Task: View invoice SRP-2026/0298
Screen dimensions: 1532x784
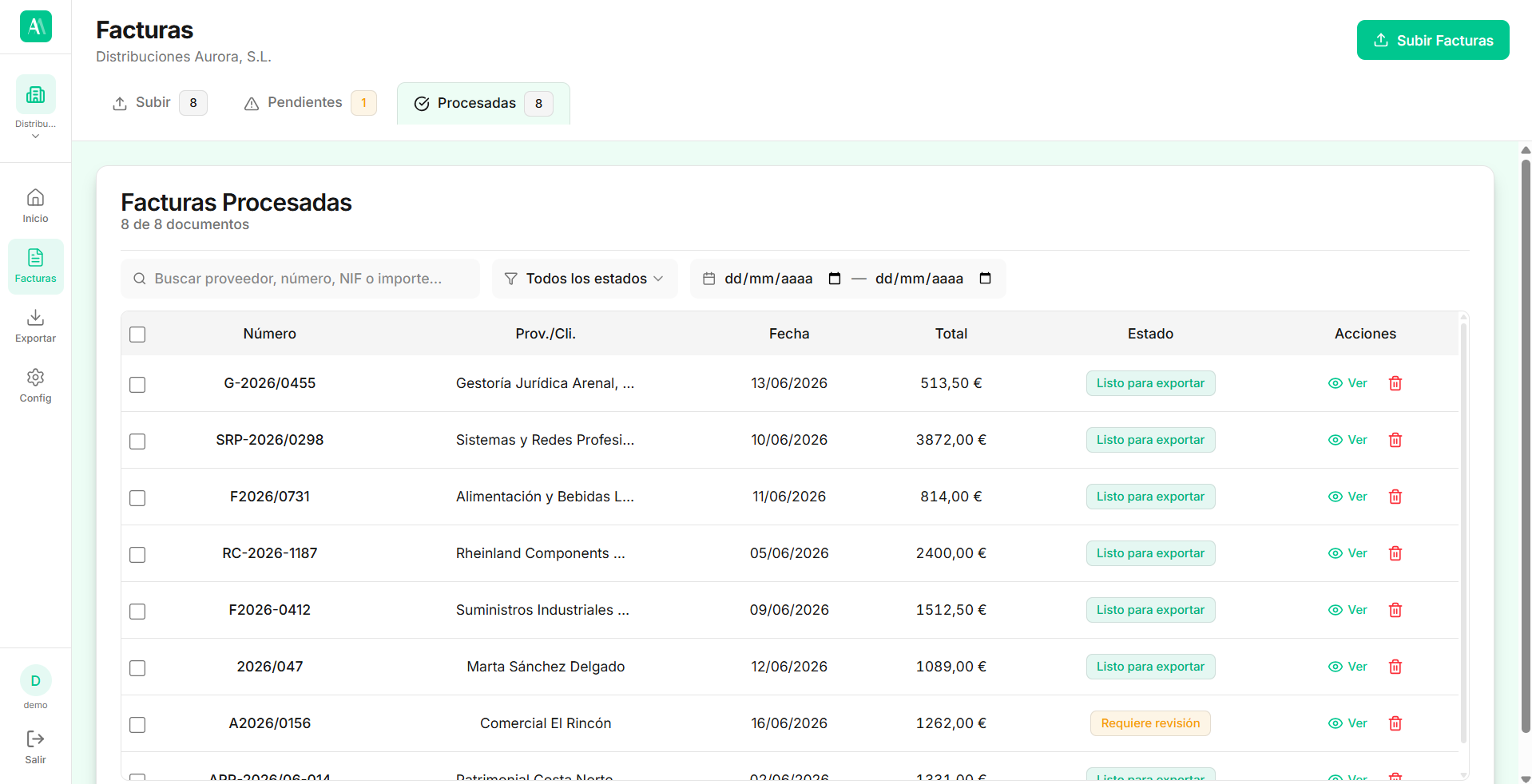Action: click(1347, 440)
